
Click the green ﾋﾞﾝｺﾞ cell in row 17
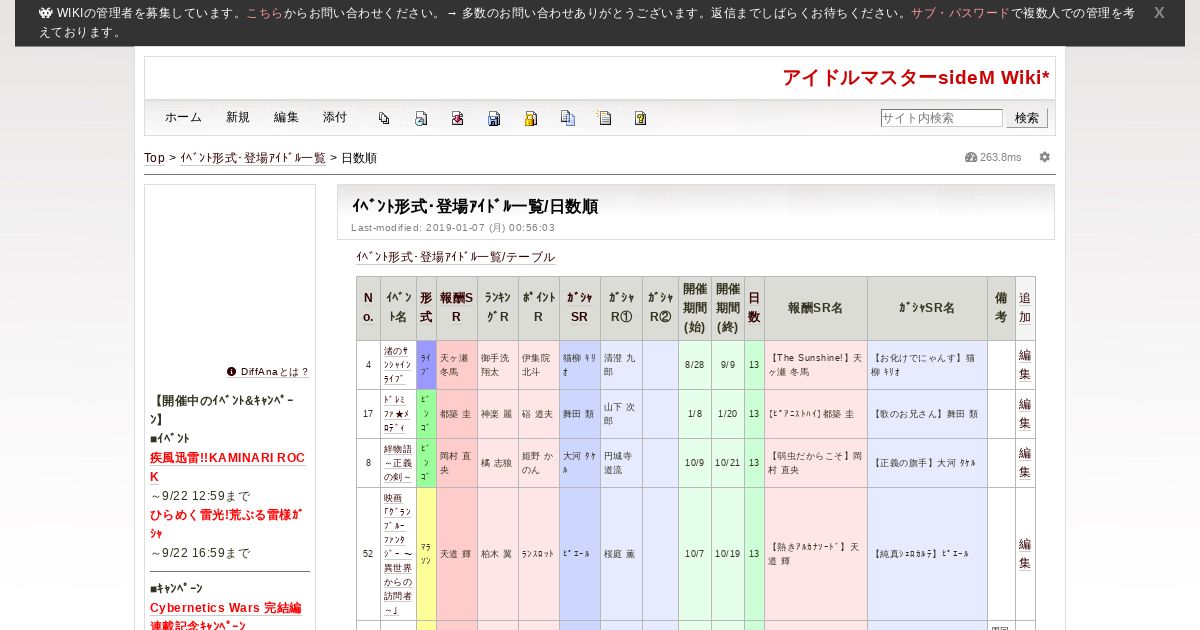point(426,414)
